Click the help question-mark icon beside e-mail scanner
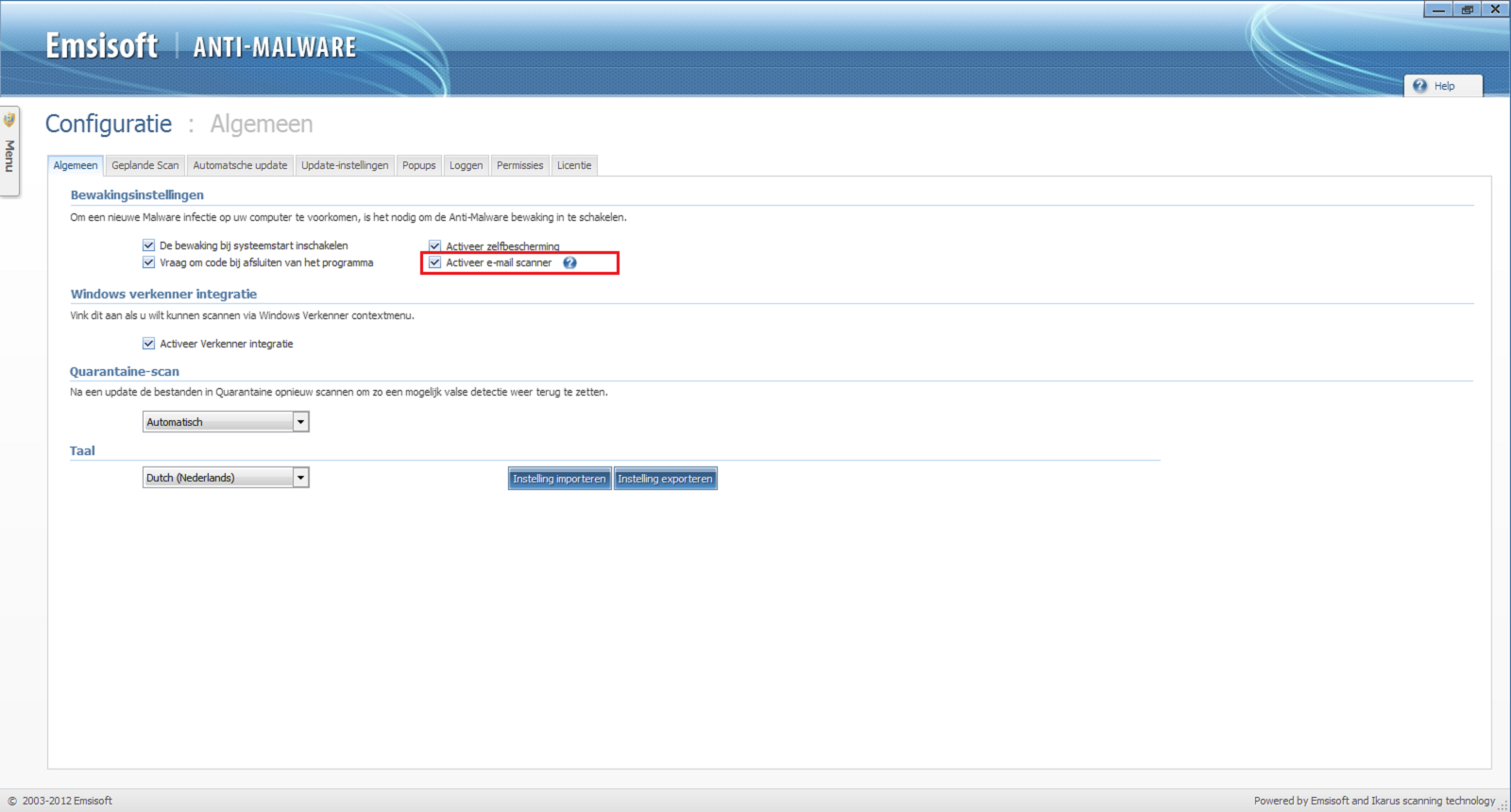Image resolution: width=1511 pixels, height=812 pixels. point(569,262)
